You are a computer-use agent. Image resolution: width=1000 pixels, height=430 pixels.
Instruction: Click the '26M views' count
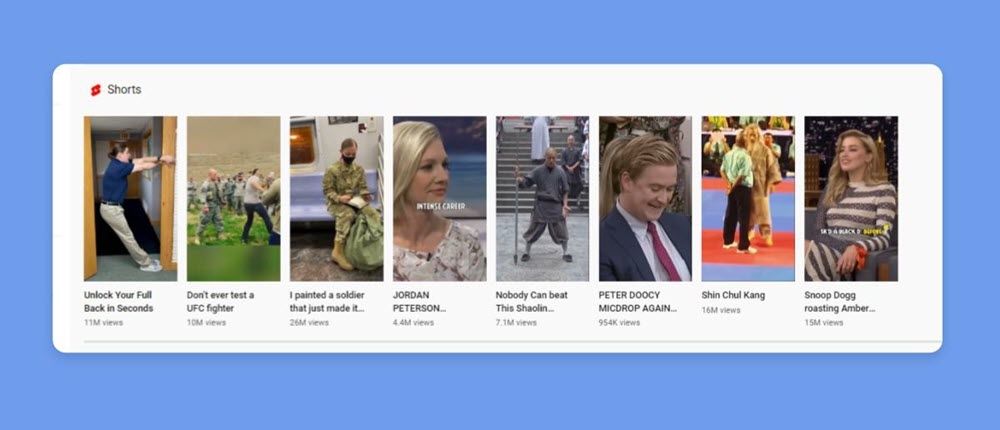[309, 323]
